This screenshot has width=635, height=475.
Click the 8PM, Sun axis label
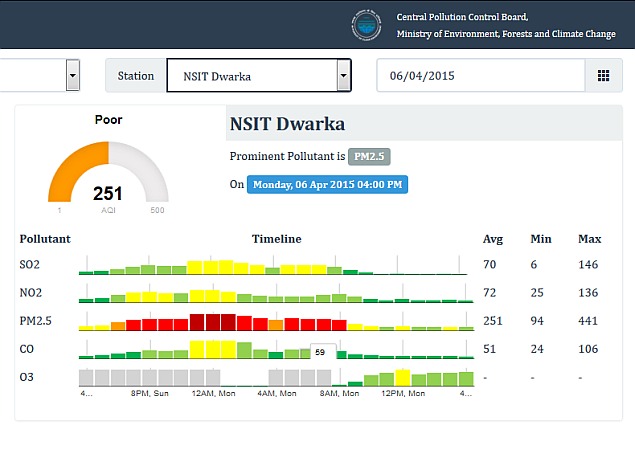(x=149, y=394)
